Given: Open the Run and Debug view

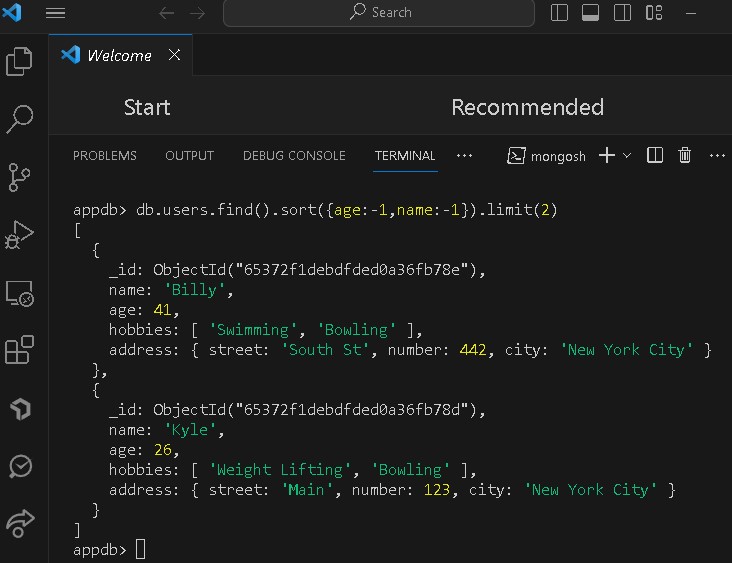Looking at the screenshot, I should 20,236.
